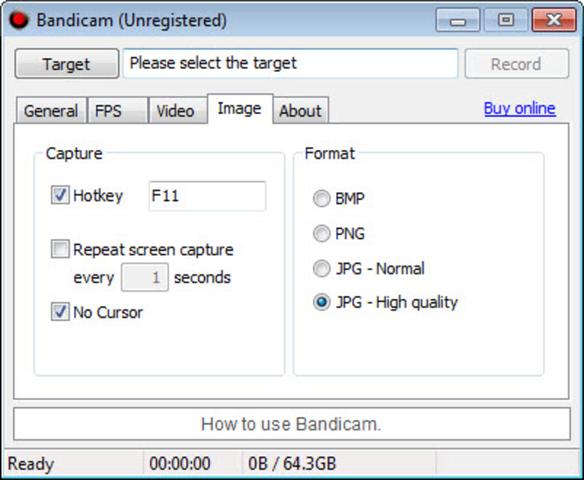Enable the Hotkey checkbox
This screenshot has width=584, height=480.
[x=60, y=195]
